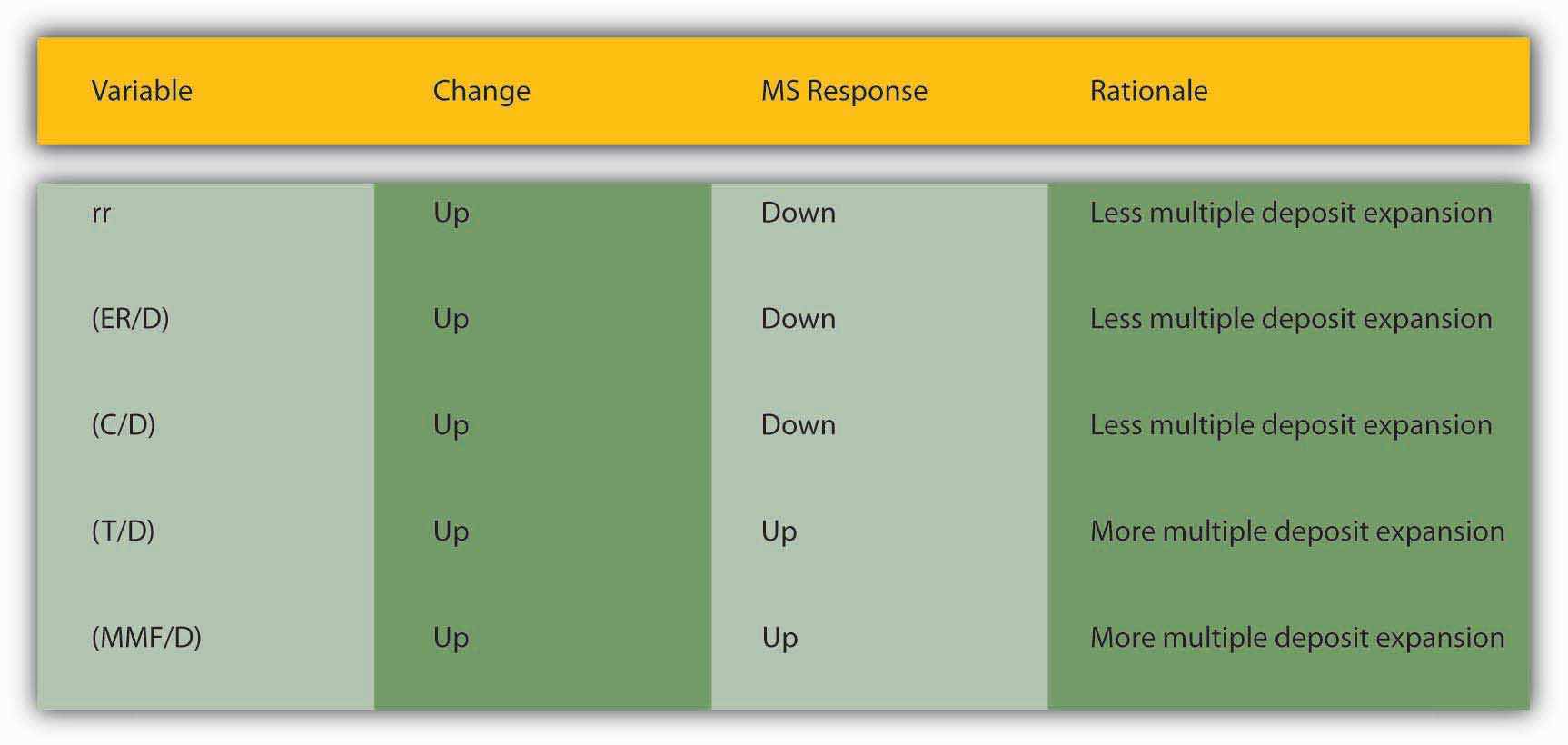1568x745 pixels.
Task: Select MS Response Down in the (ER/D) row
Action: click(x=798, y=319)
